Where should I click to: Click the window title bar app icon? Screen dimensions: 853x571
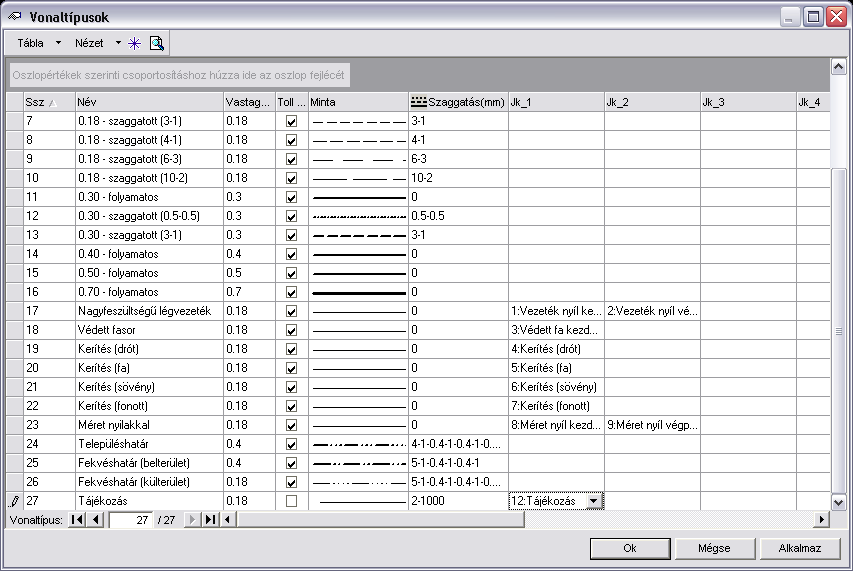click(x=15, y=16)
